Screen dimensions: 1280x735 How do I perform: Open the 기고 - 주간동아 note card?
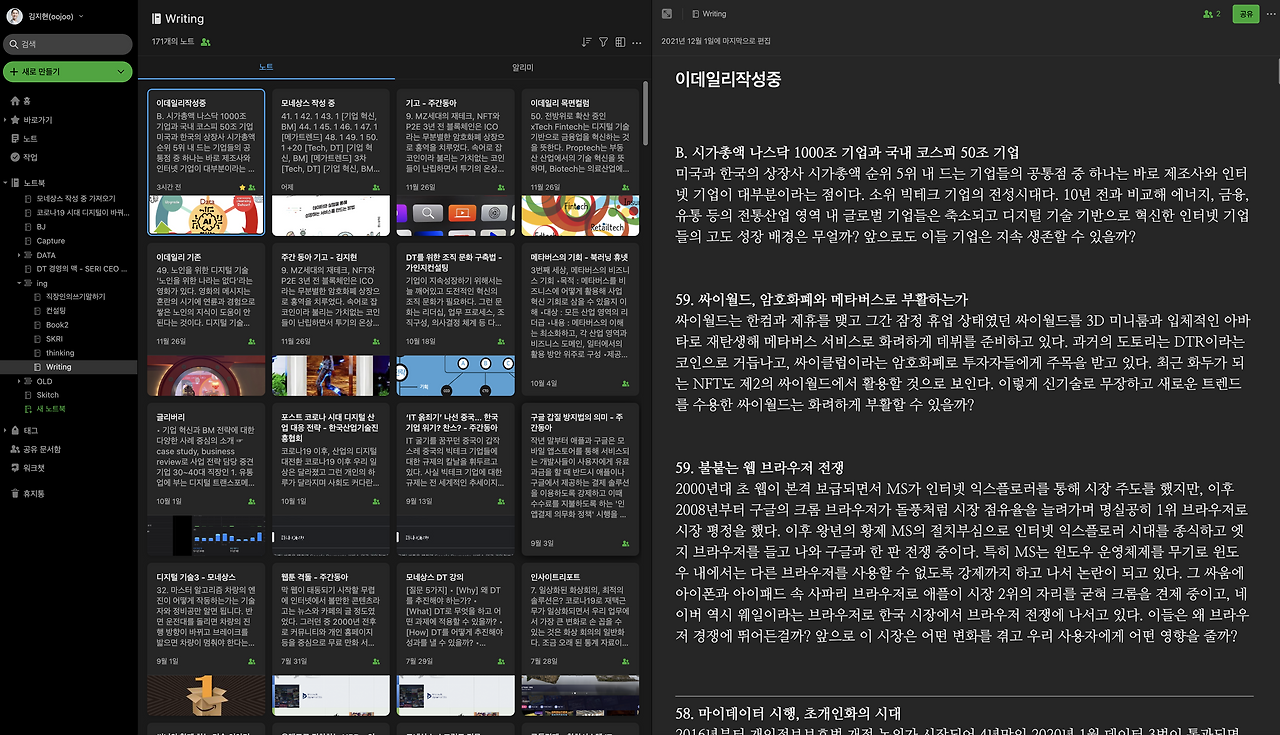pyautogui.click(x=455, y=162)
